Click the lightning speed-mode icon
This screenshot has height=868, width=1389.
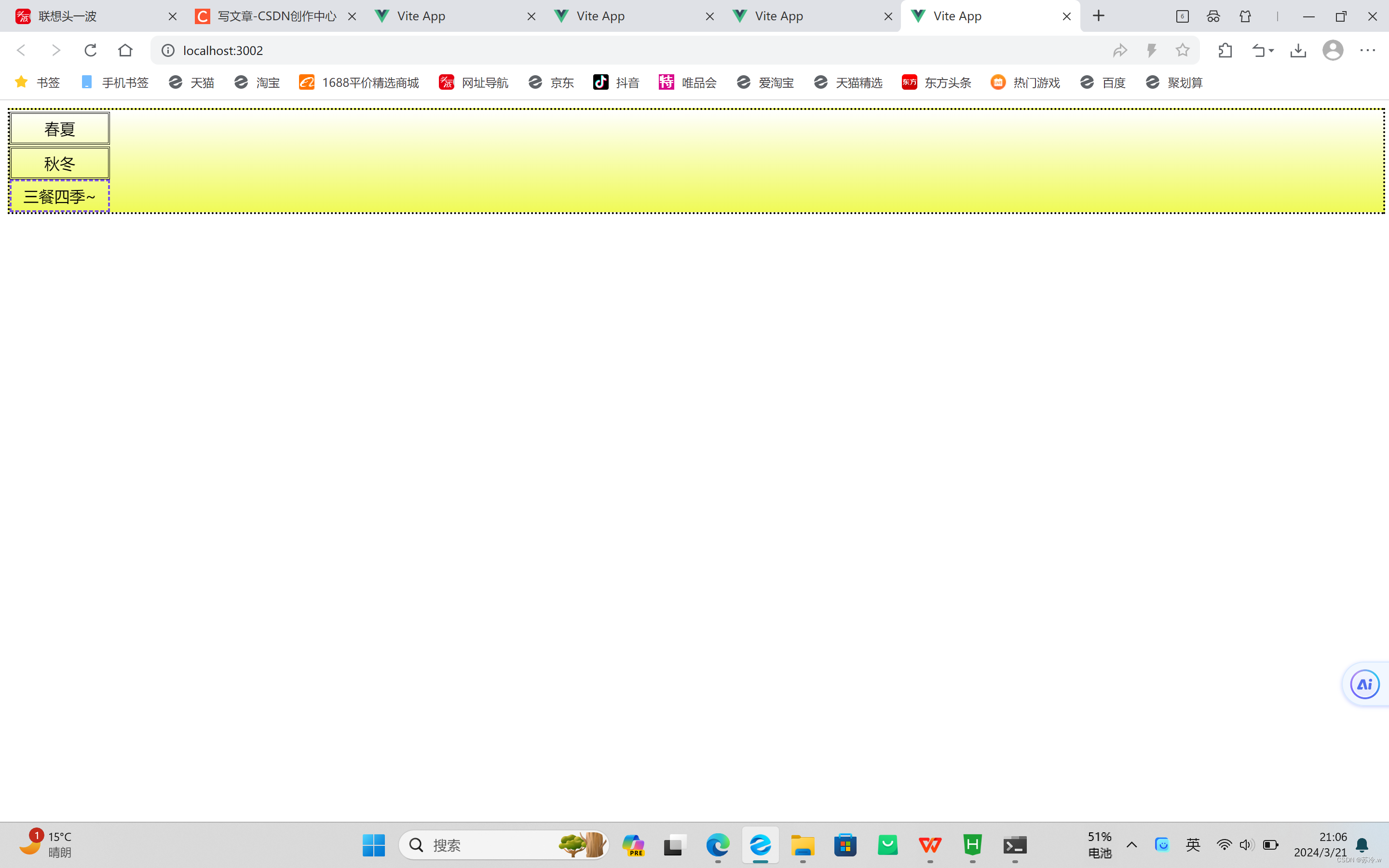pos(1151,51)
